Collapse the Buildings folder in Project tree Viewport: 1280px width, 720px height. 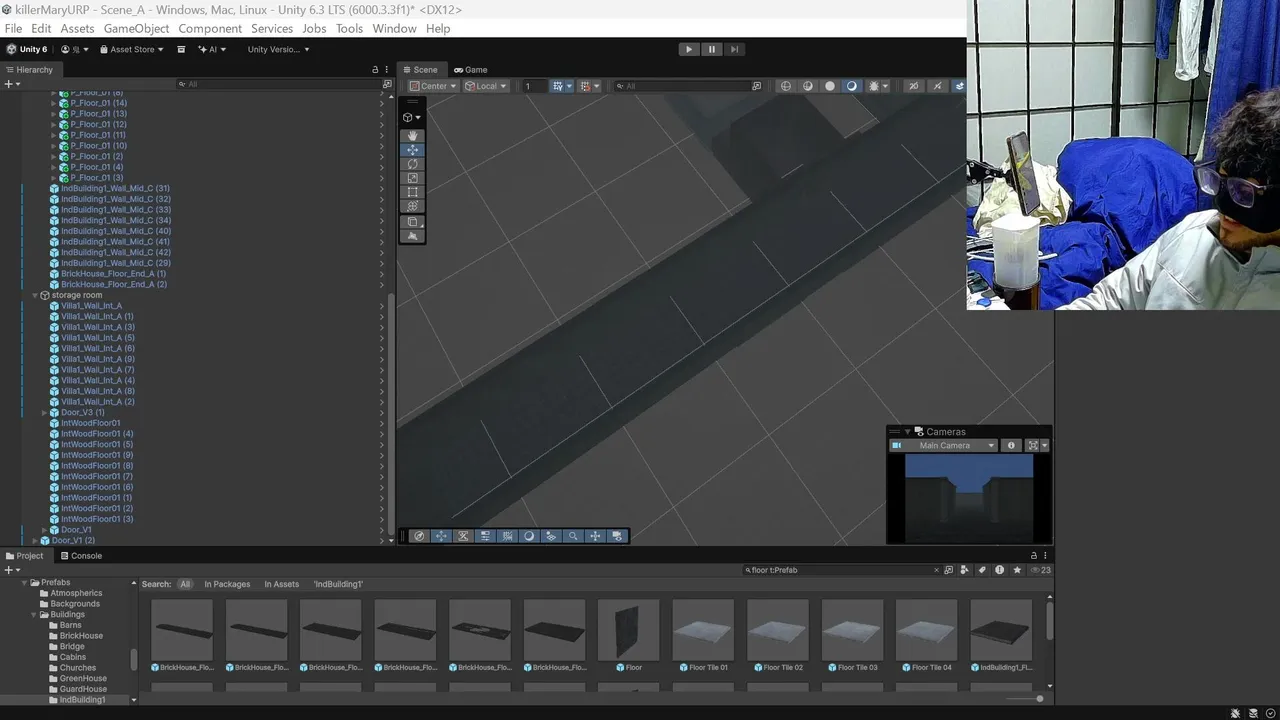(35, 615)
